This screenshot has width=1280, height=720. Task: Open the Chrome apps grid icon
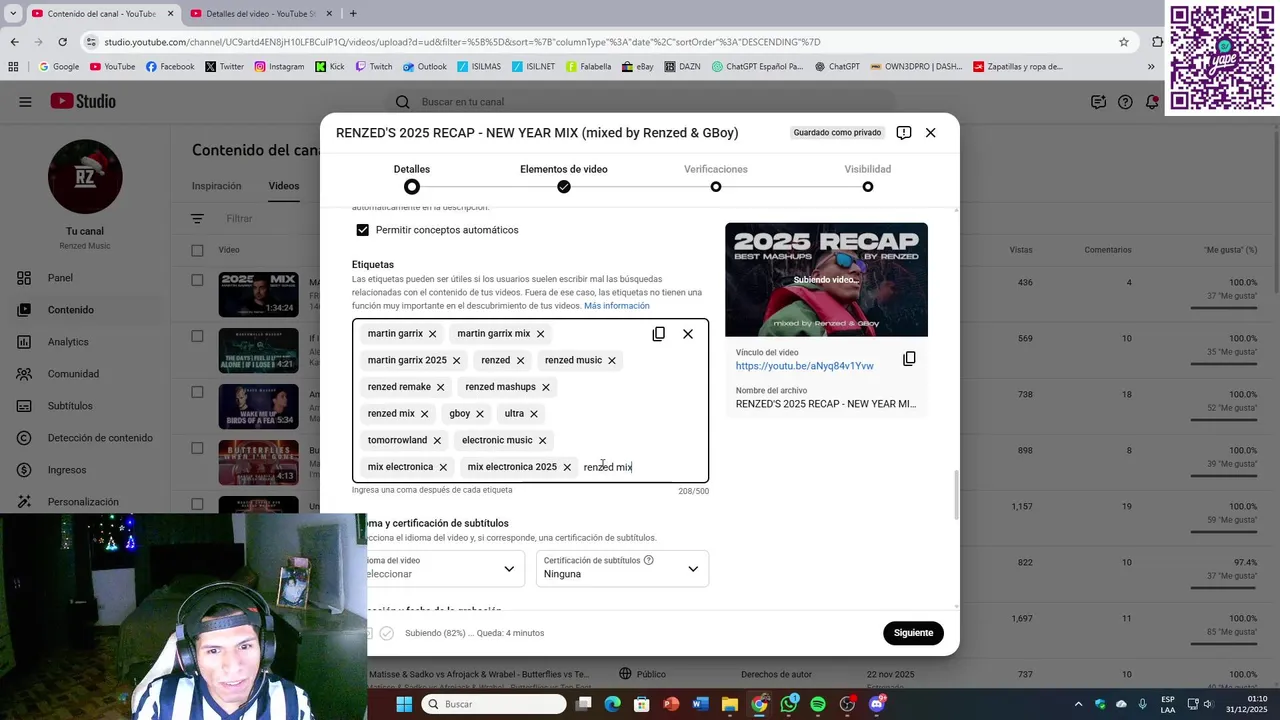[13, 67]
